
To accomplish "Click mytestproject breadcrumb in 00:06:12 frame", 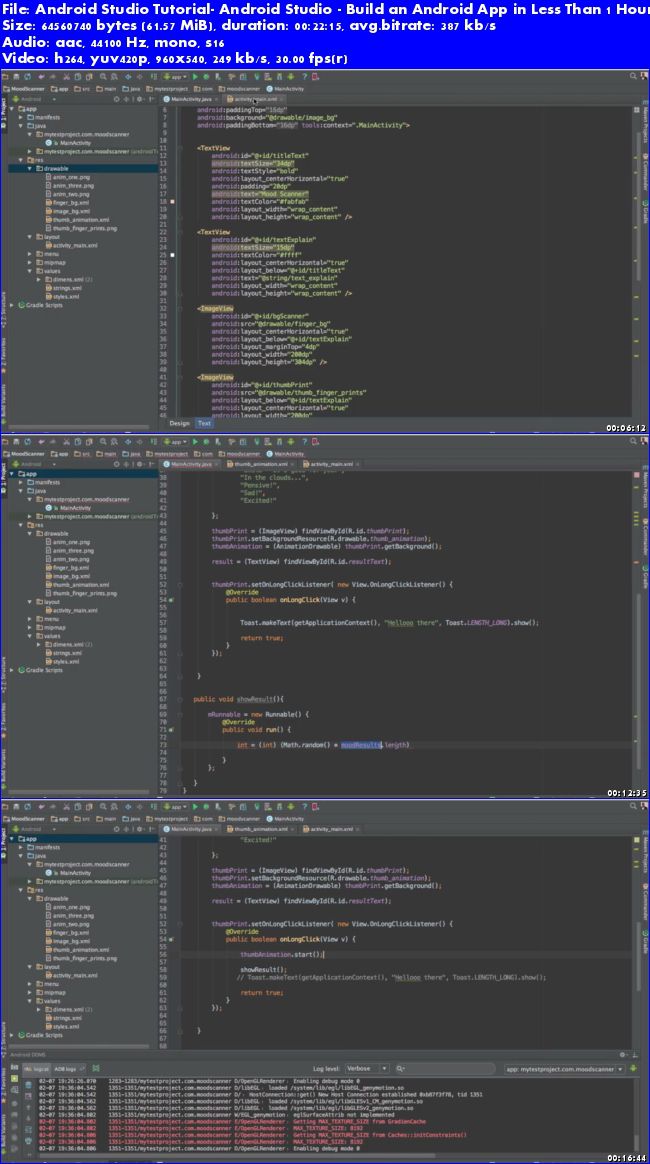I will click(x=165, y=88).
